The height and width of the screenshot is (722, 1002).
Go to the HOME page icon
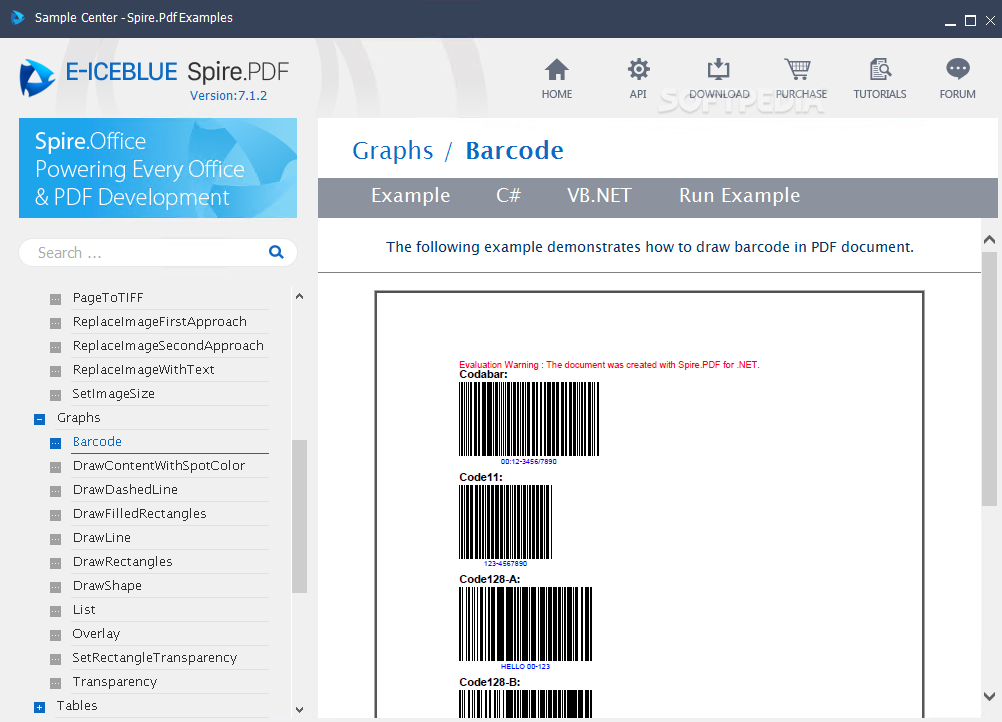tap(557, 70)
